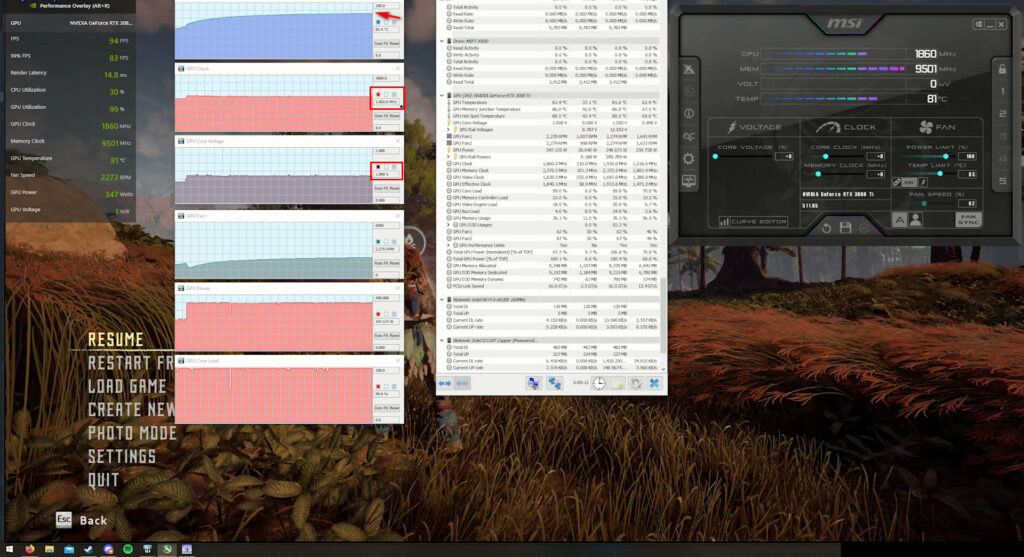Click the clock icon in HWiNFO toolbar
This screenshot has width=1024, height=557.
click(599, 383)
